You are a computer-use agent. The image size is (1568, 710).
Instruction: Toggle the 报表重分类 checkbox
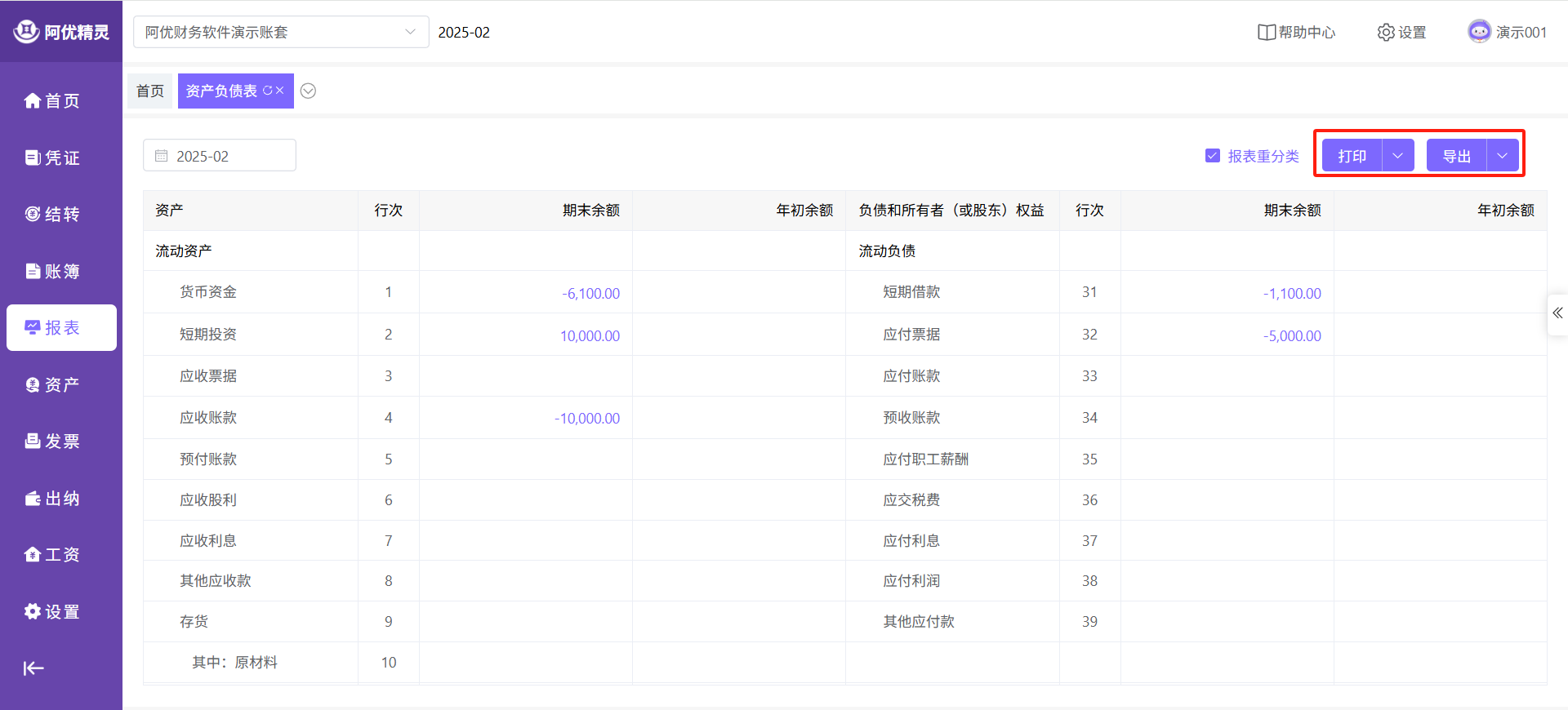pyautogui.click(x=1213, y=156)
